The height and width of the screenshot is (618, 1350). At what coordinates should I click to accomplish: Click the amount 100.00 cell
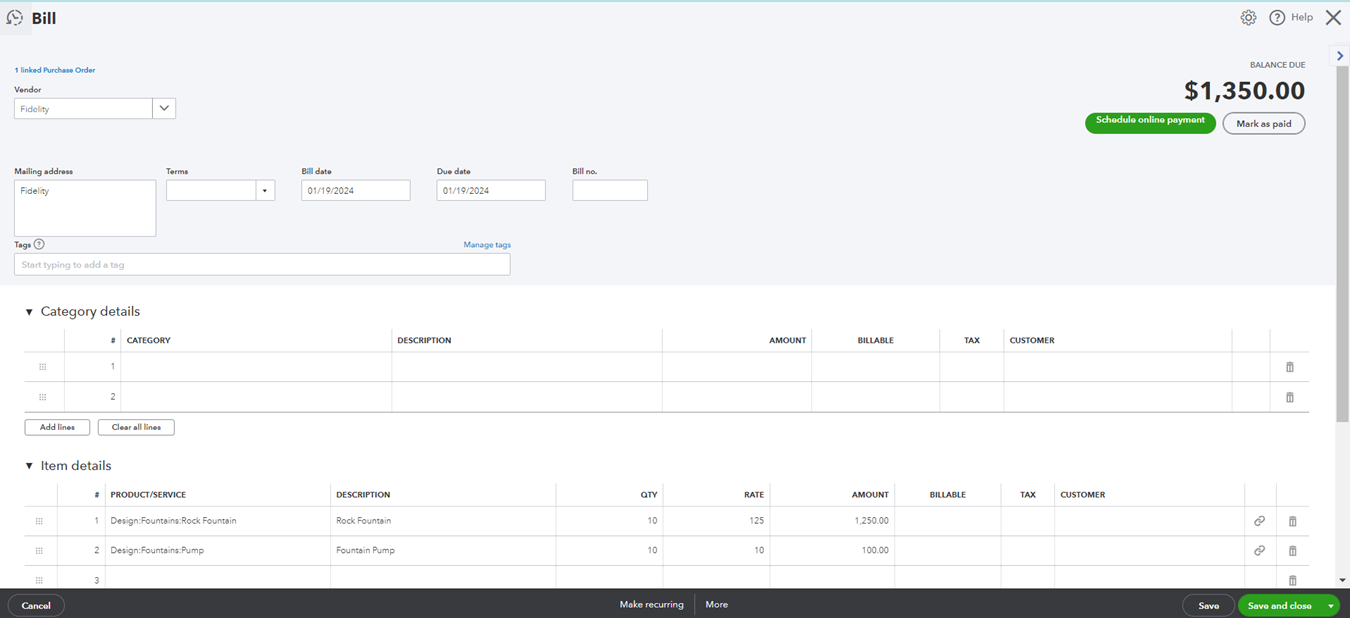point(832,551)
